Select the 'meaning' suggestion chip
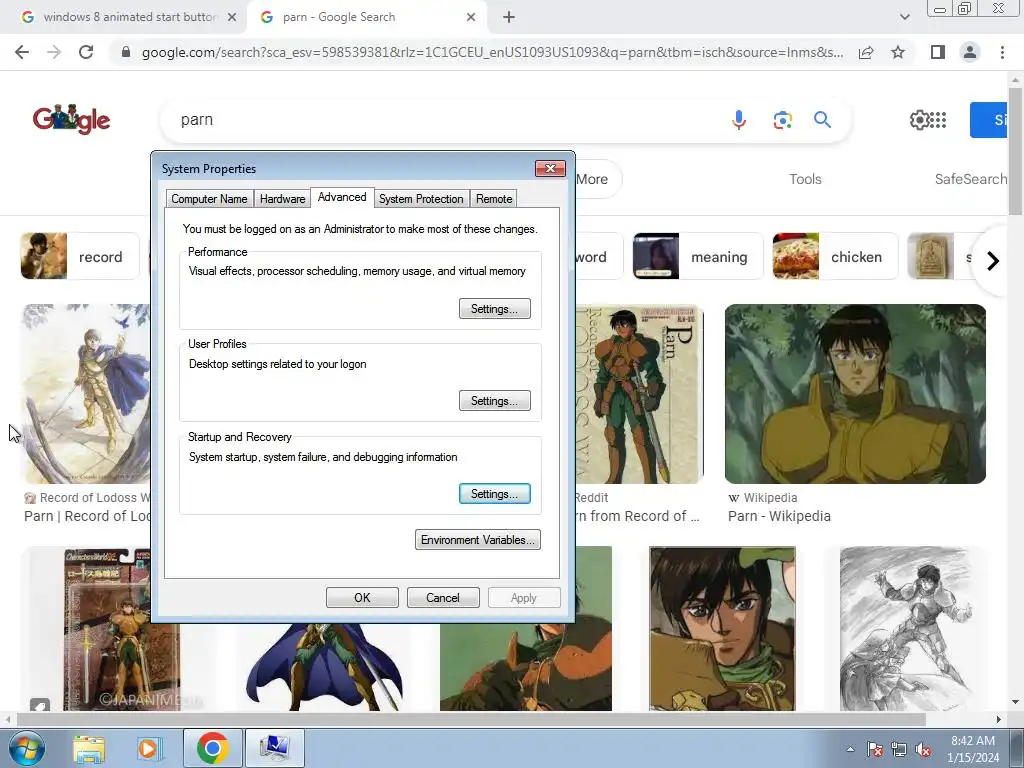The height and width of the screenshot is (768, 1024). click(x=697, y=256)
